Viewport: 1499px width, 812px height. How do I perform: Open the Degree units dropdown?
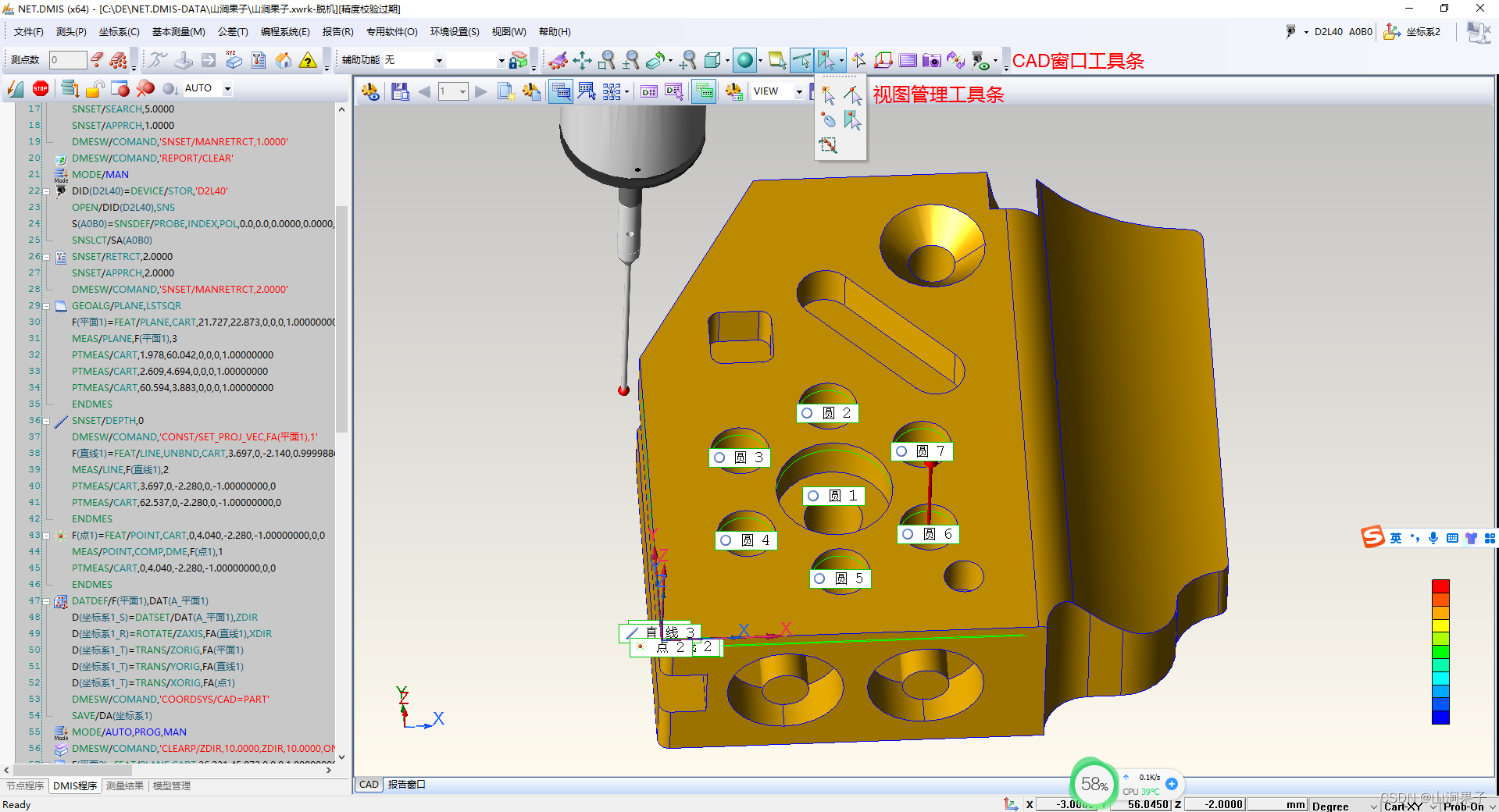[1344, 805]
